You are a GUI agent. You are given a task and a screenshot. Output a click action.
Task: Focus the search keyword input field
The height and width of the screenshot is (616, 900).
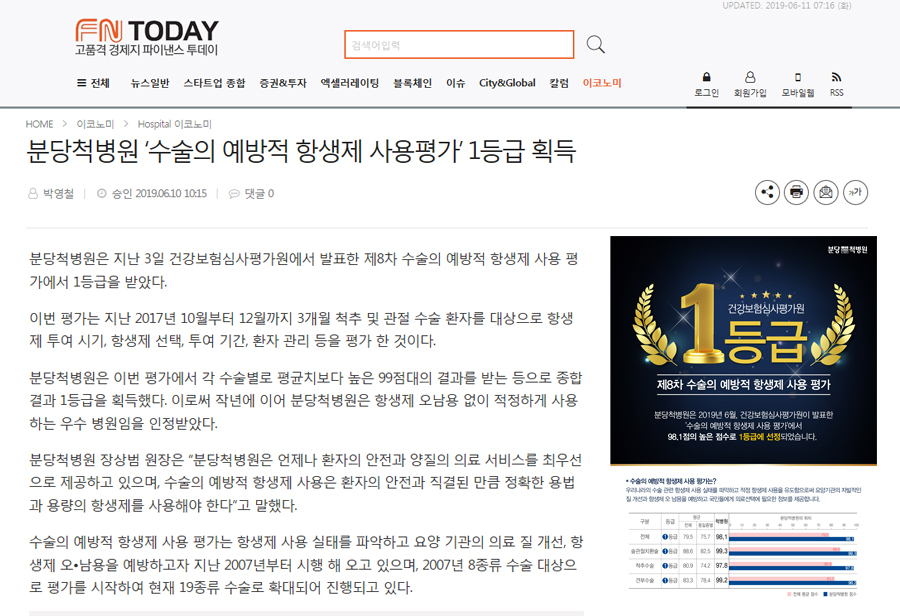459,45
